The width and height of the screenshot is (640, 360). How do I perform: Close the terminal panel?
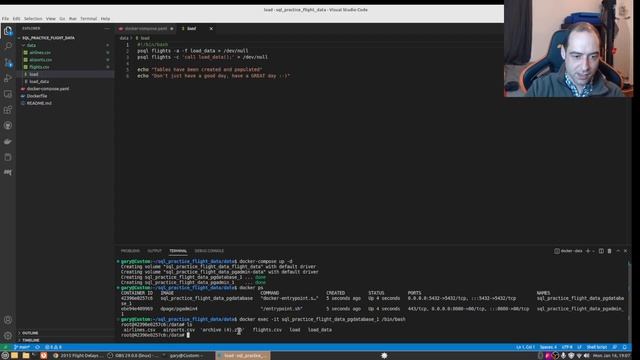tap(625, 251)
